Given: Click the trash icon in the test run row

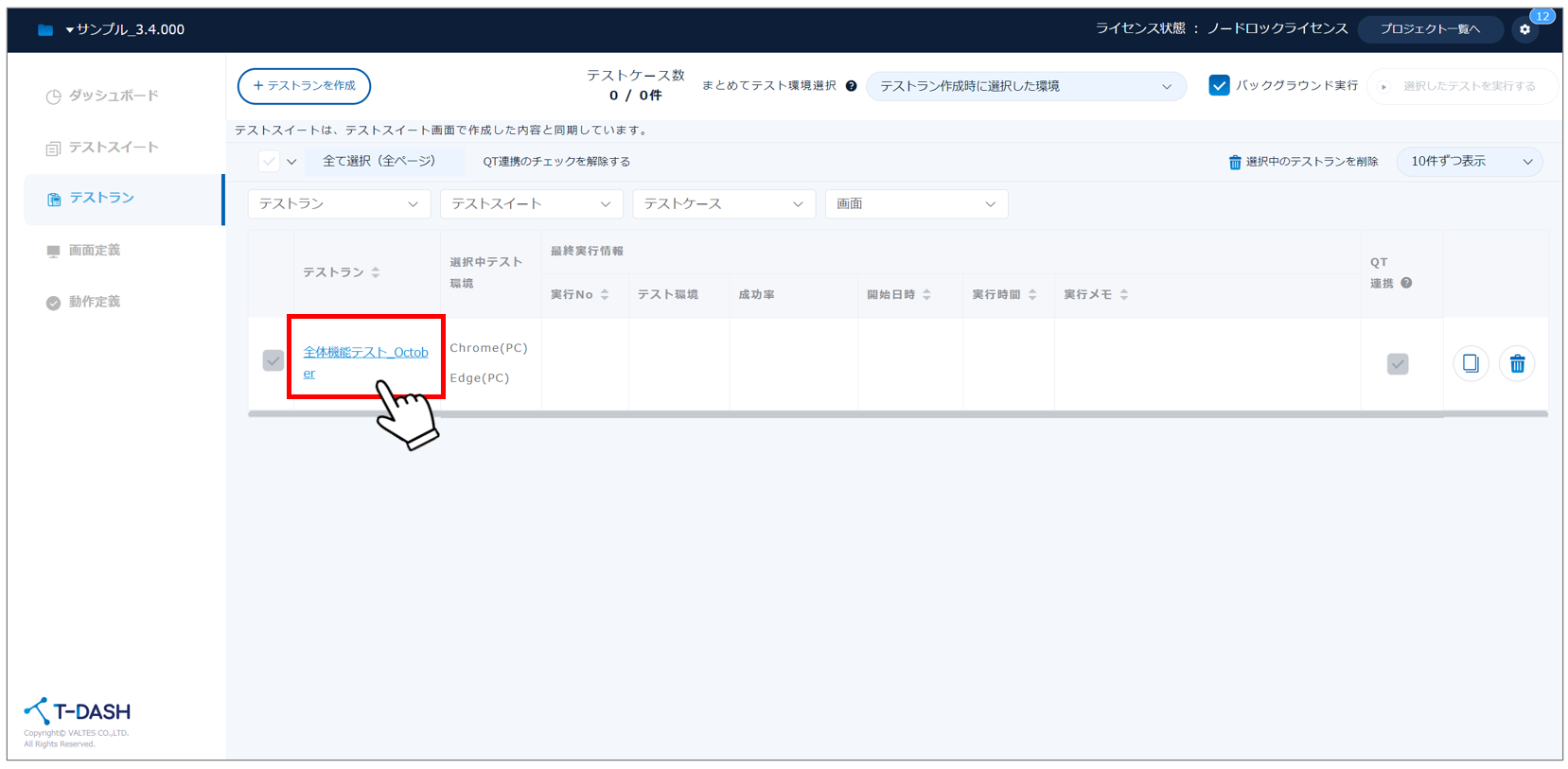Looking at the screenshot, I should [x=1517, y=363].
